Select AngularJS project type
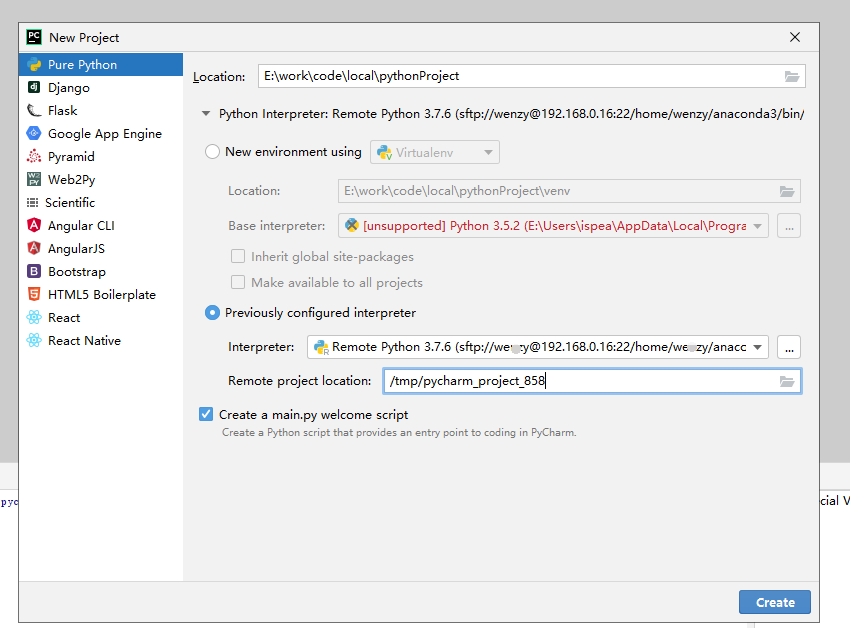The height and width of the screenshot is (628, 850). coord(101,248)
